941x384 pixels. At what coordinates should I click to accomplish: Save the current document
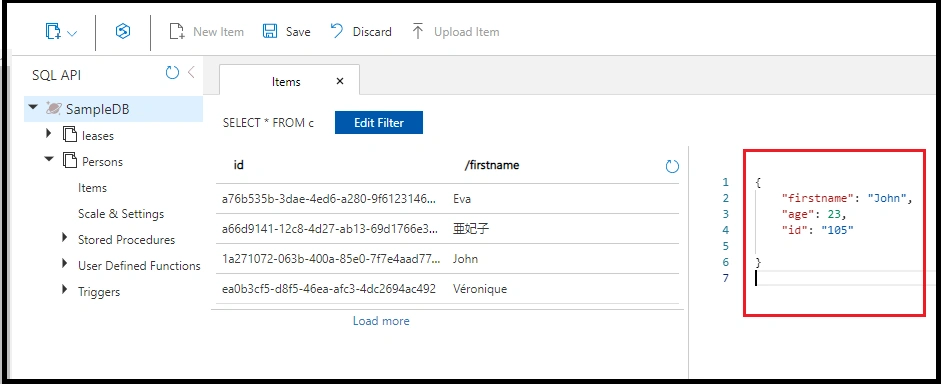point(286,32)
